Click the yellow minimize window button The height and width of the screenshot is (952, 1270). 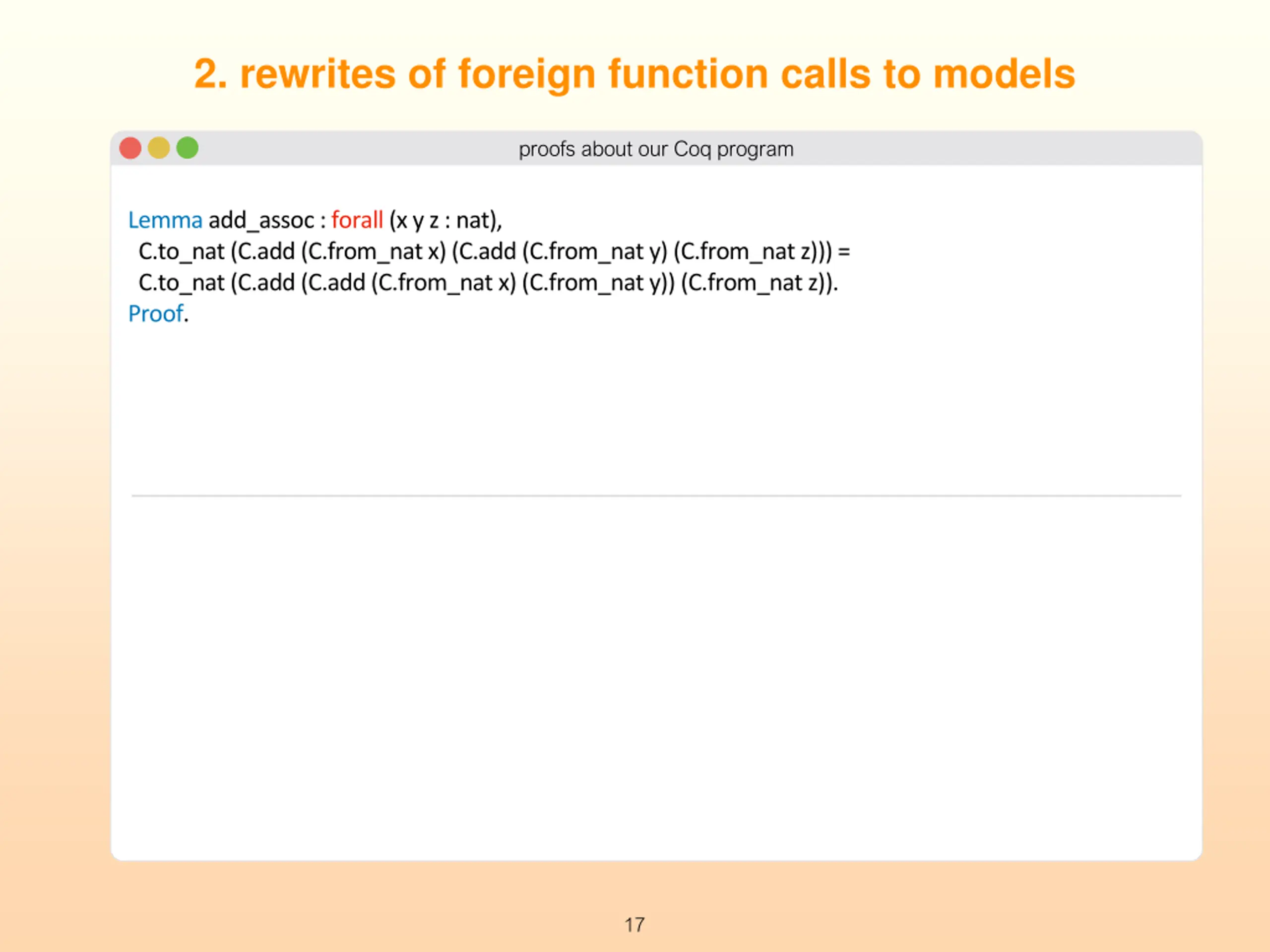click(x=158, y=148)
